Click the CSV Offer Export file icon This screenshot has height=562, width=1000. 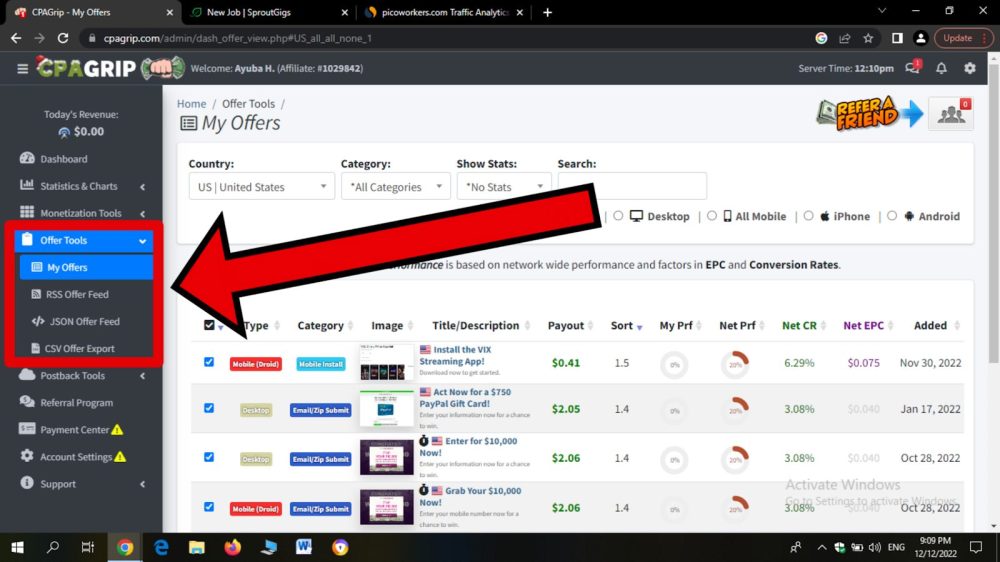35,348
